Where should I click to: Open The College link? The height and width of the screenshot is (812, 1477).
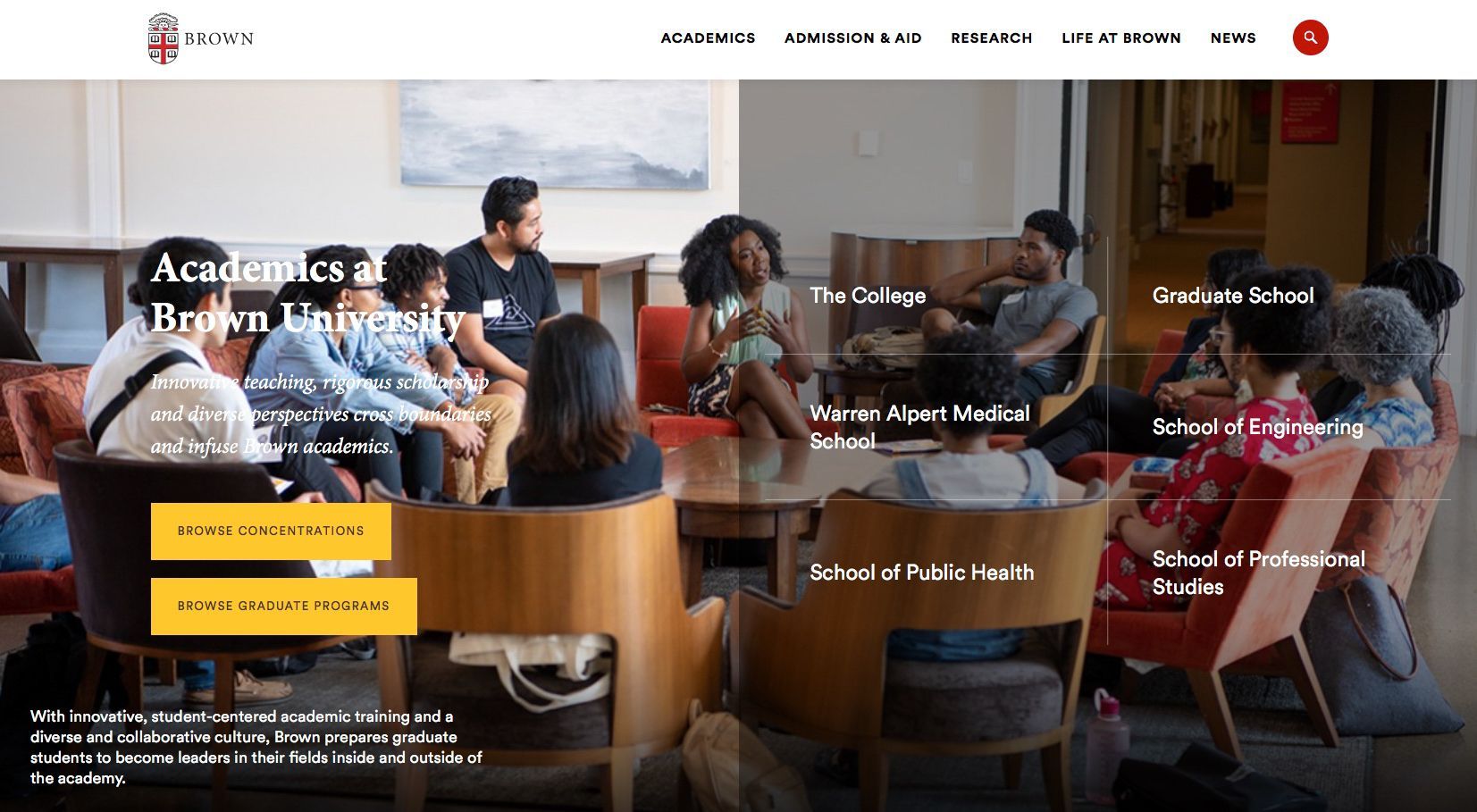tap(868, 296)
